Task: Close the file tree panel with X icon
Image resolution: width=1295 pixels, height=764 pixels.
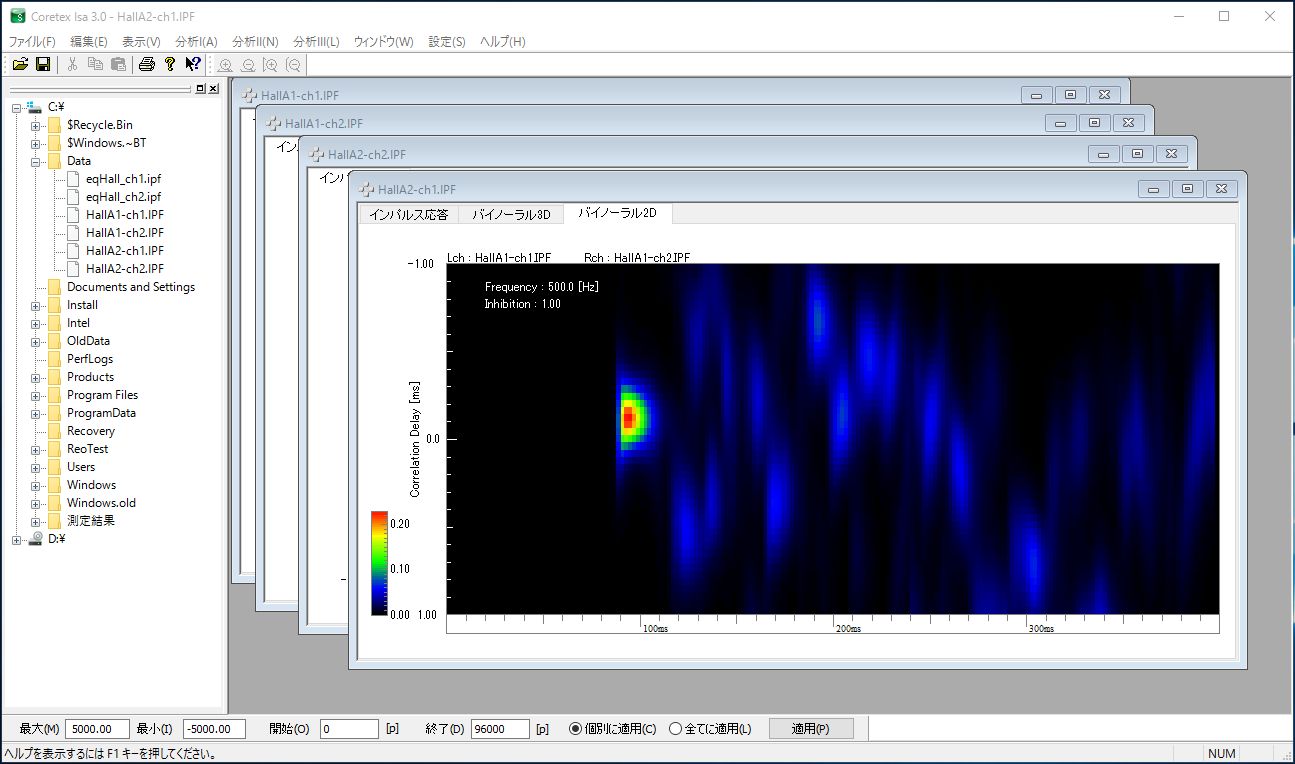Action: click(213, 89)
